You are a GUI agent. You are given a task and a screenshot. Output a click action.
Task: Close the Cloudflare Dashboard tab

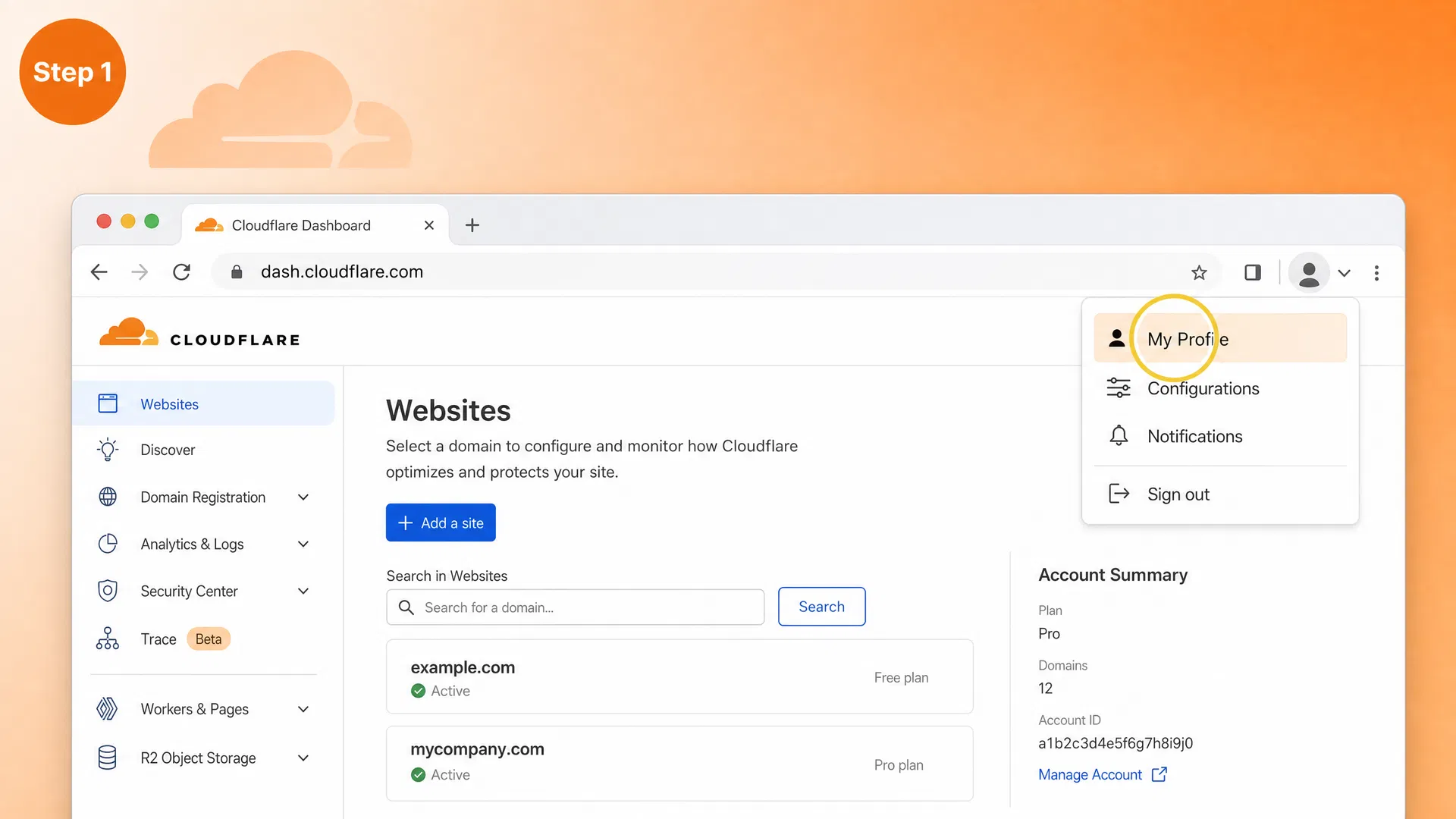(x=429, y=225)
